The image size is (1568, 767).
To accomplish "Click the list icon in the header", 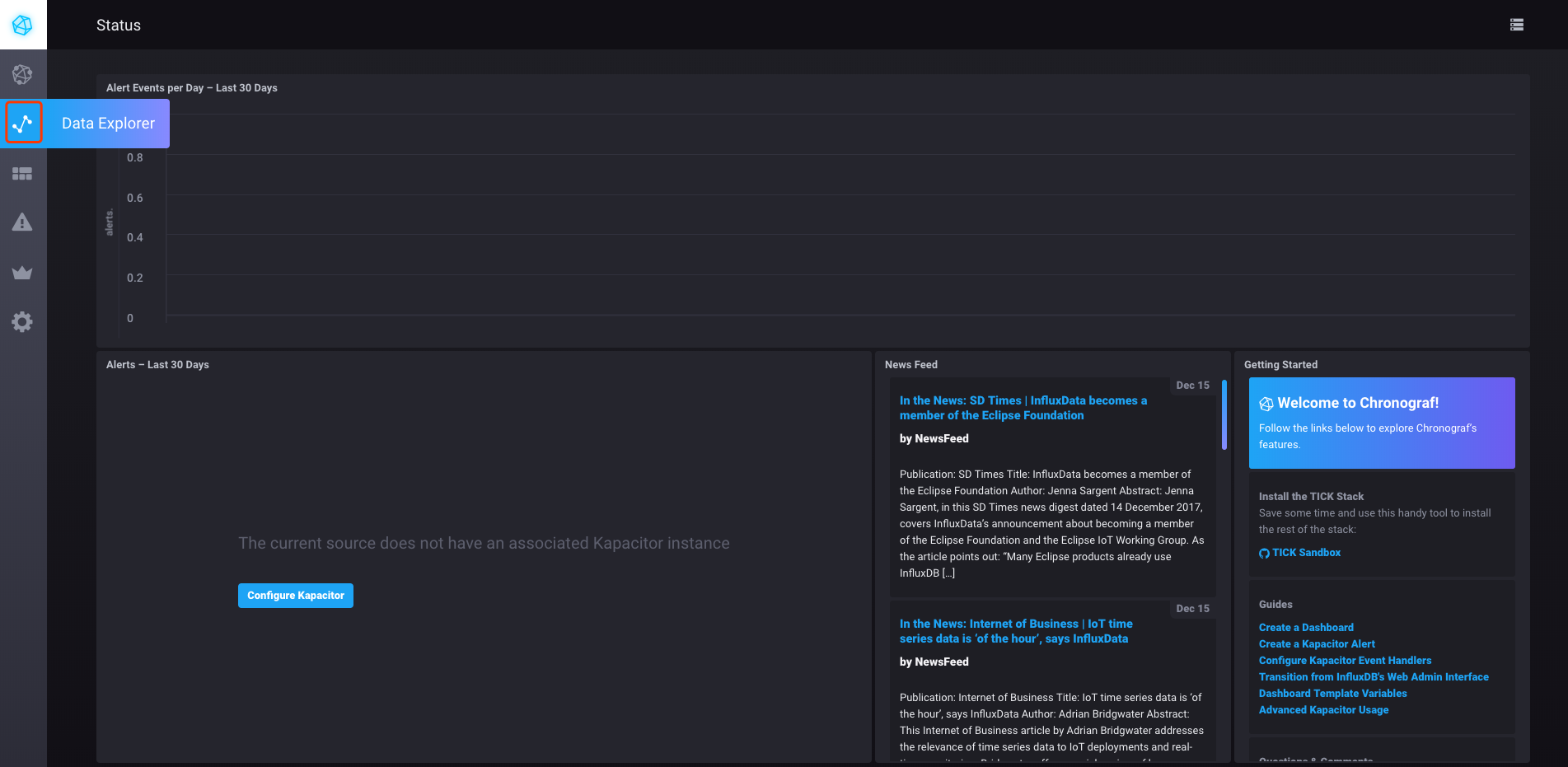I will click(x=1516, y=25).
